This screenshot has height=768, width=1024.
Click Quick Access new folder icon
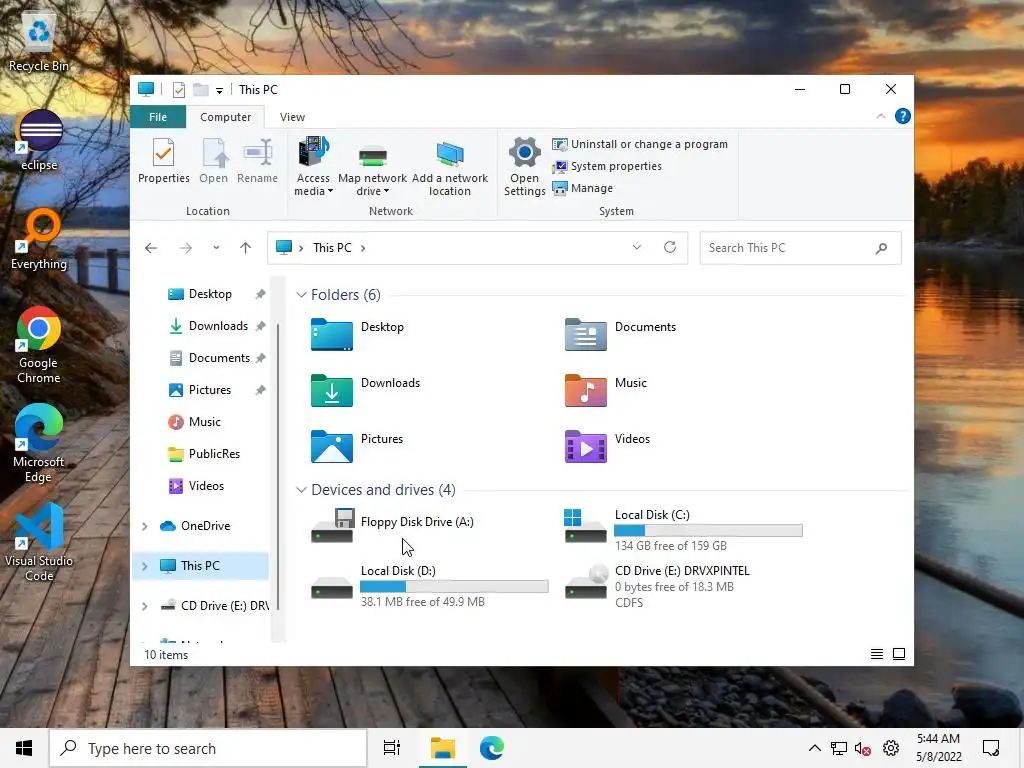click(x=200, y=90)
